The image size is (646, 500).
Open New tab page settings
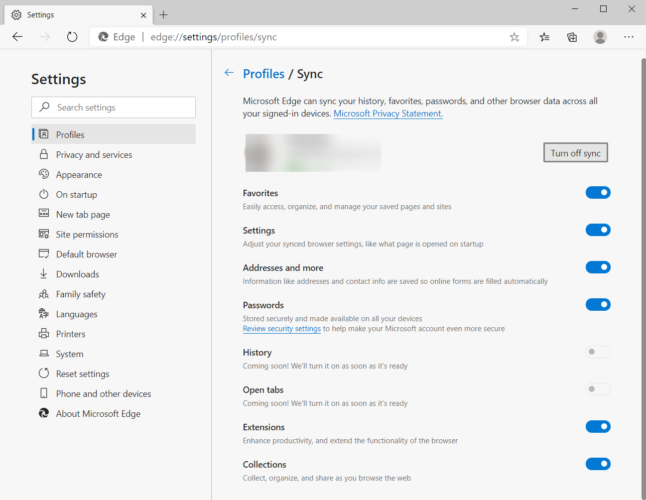tap(114, 214)
